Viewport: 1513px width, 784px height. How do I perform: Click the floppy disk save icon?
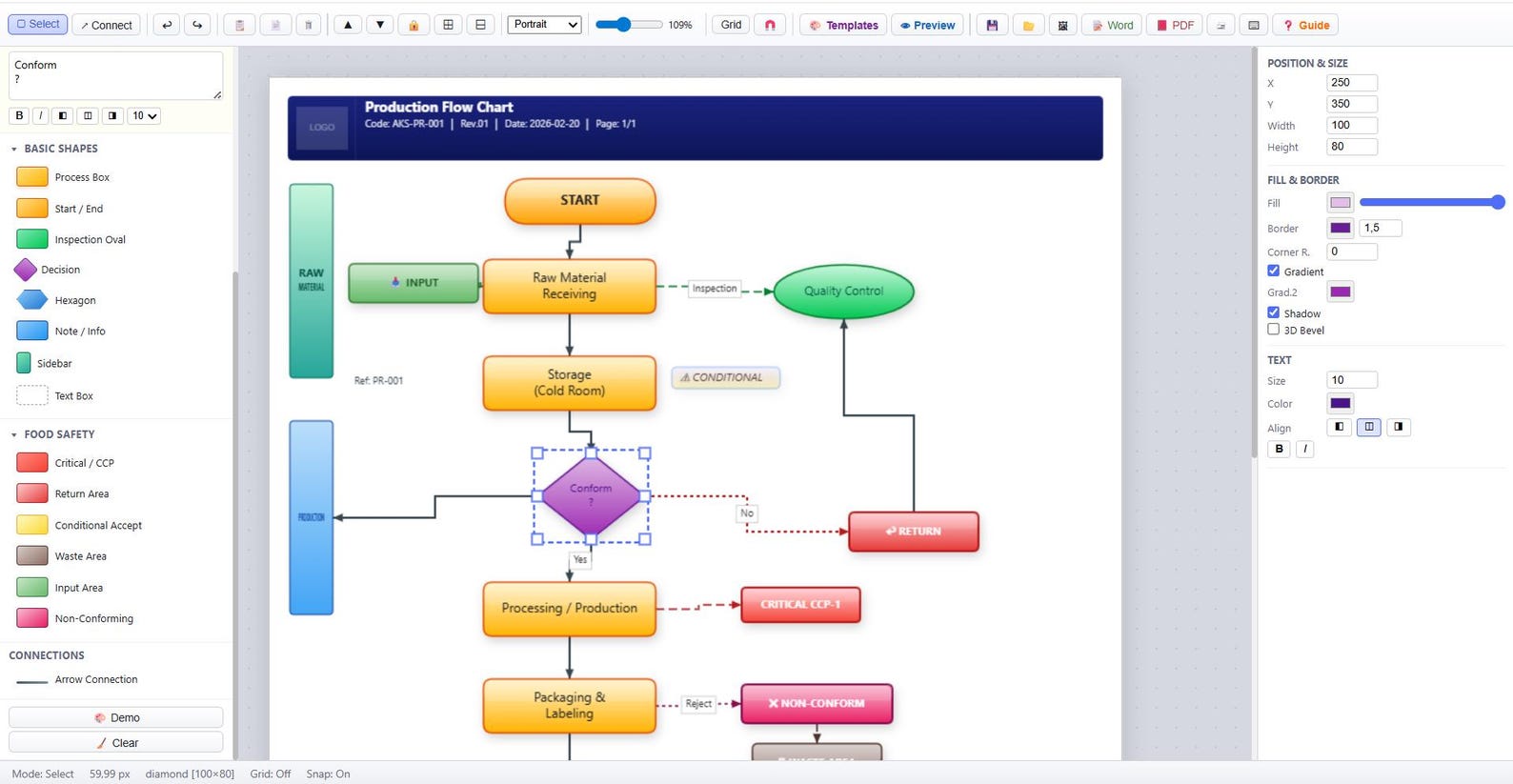992,25
